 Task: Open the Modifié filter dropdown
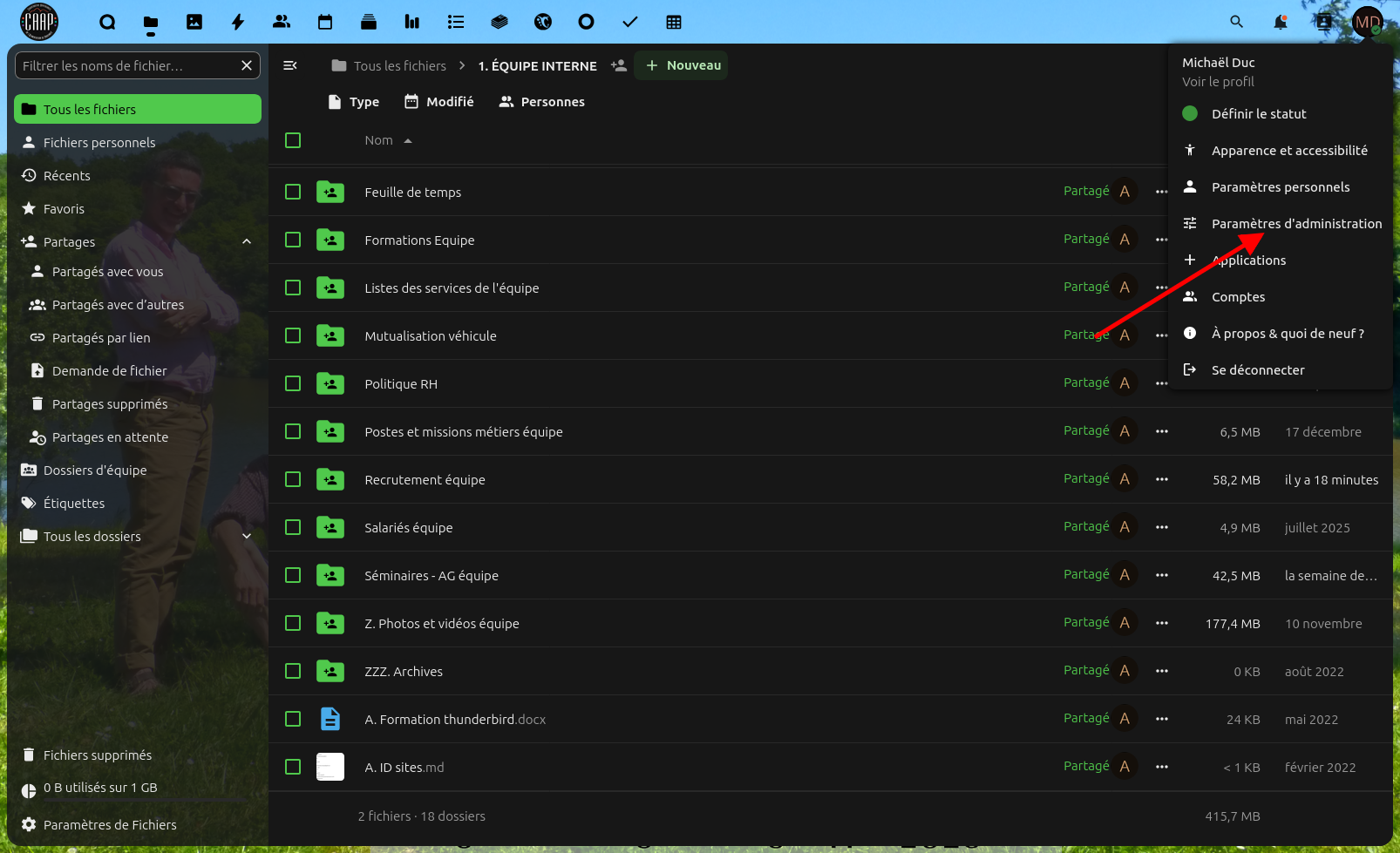pos(439,102)
